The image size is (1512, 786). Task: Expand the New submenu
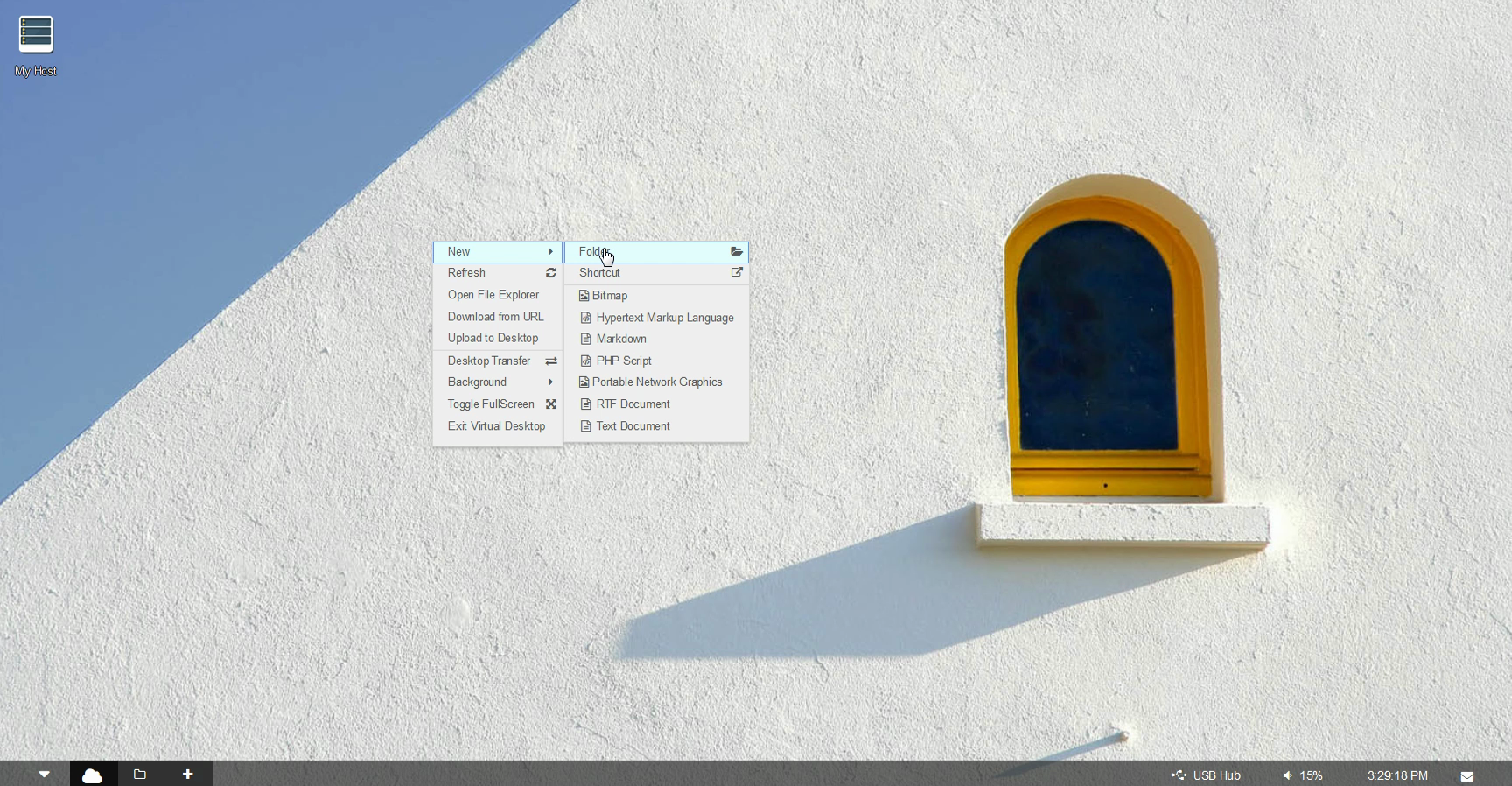[497, 252]
